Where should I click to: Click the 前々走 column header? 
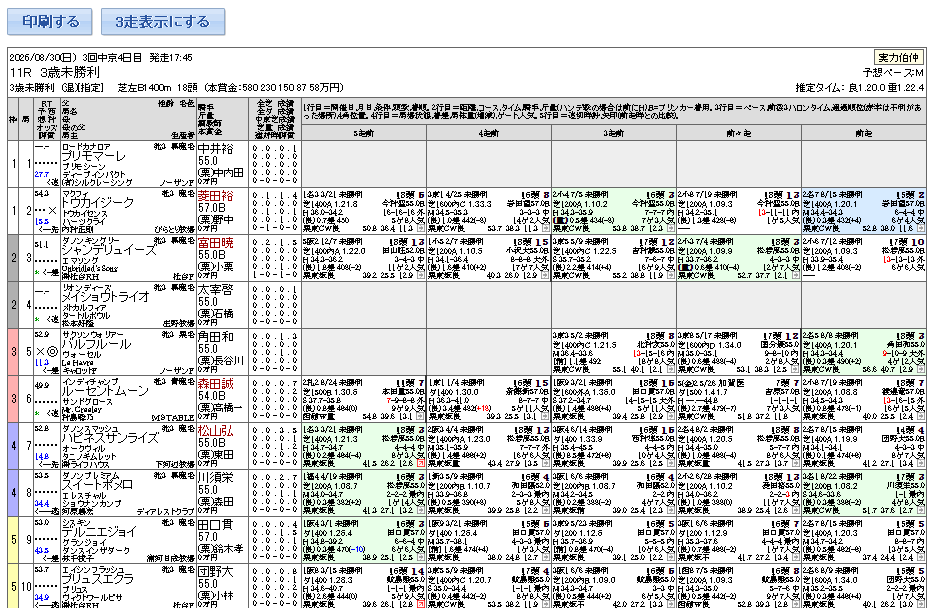738,133
